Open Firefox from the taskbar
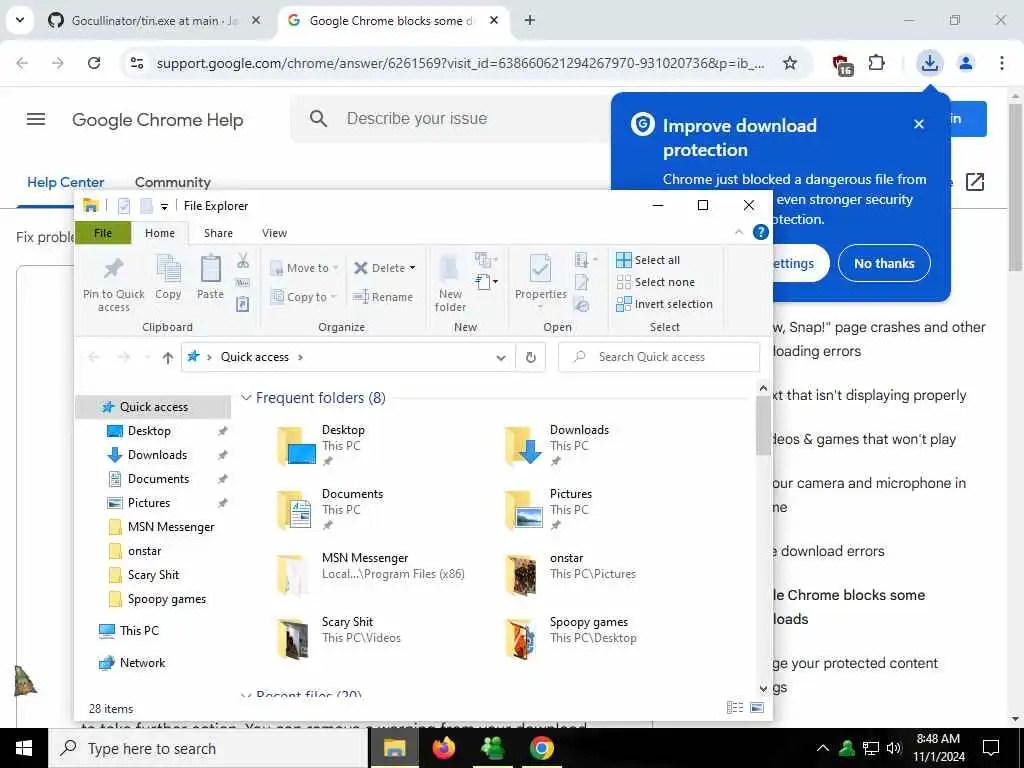1024x768 pixels. tap(444, 748)
